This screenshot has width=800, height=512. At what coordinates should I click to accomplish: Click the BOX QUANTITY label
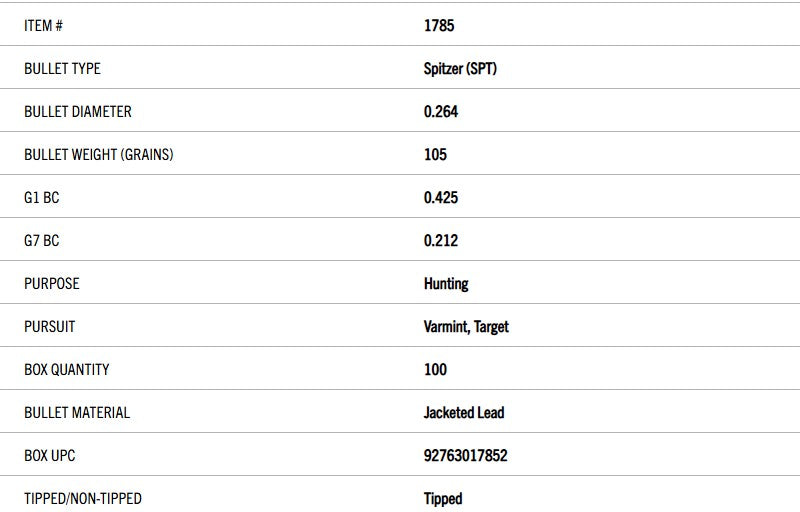[67, 370]
